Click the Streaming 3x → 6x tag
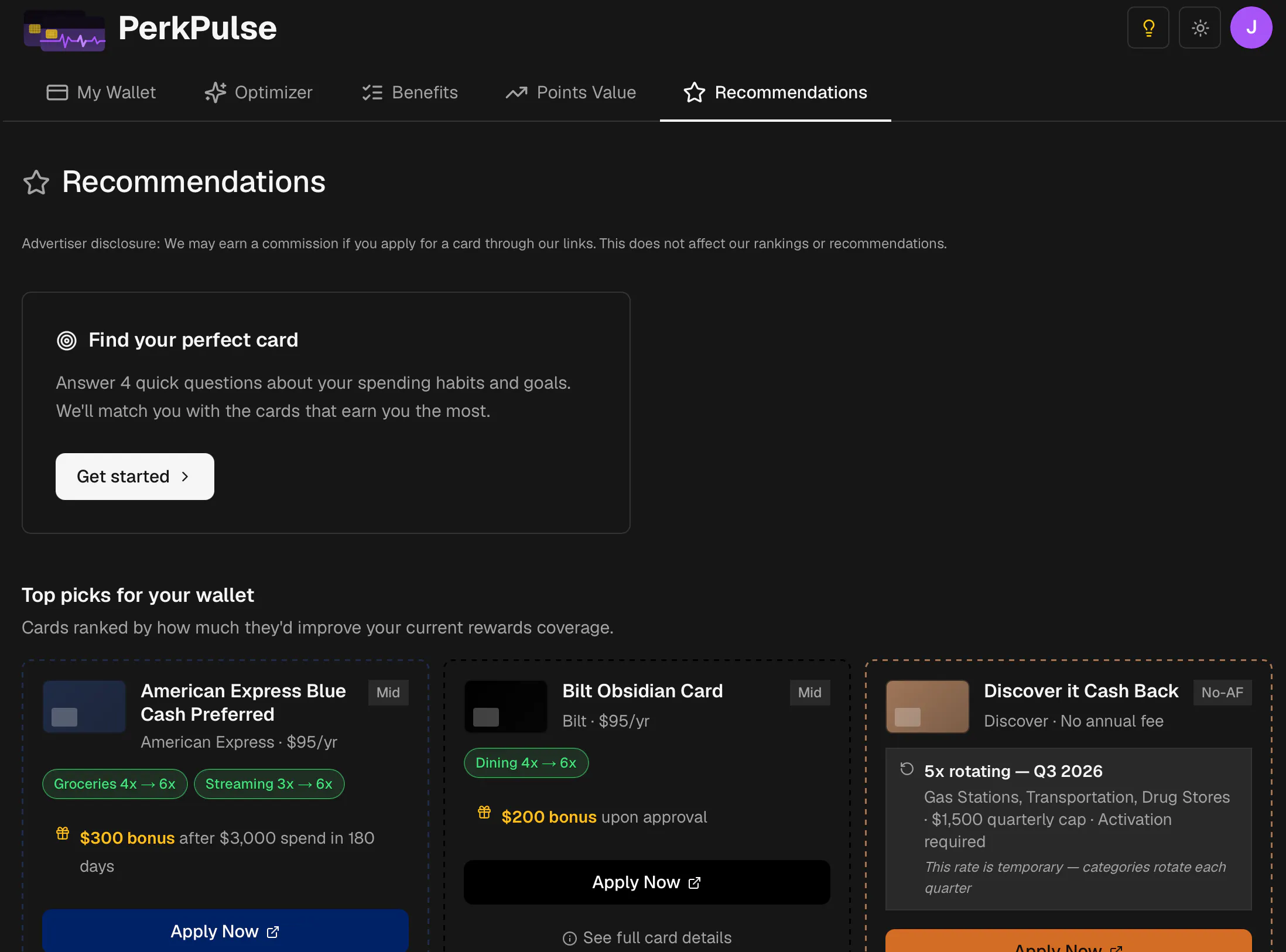Screen dimensions: 1286x952 [269, 784]
